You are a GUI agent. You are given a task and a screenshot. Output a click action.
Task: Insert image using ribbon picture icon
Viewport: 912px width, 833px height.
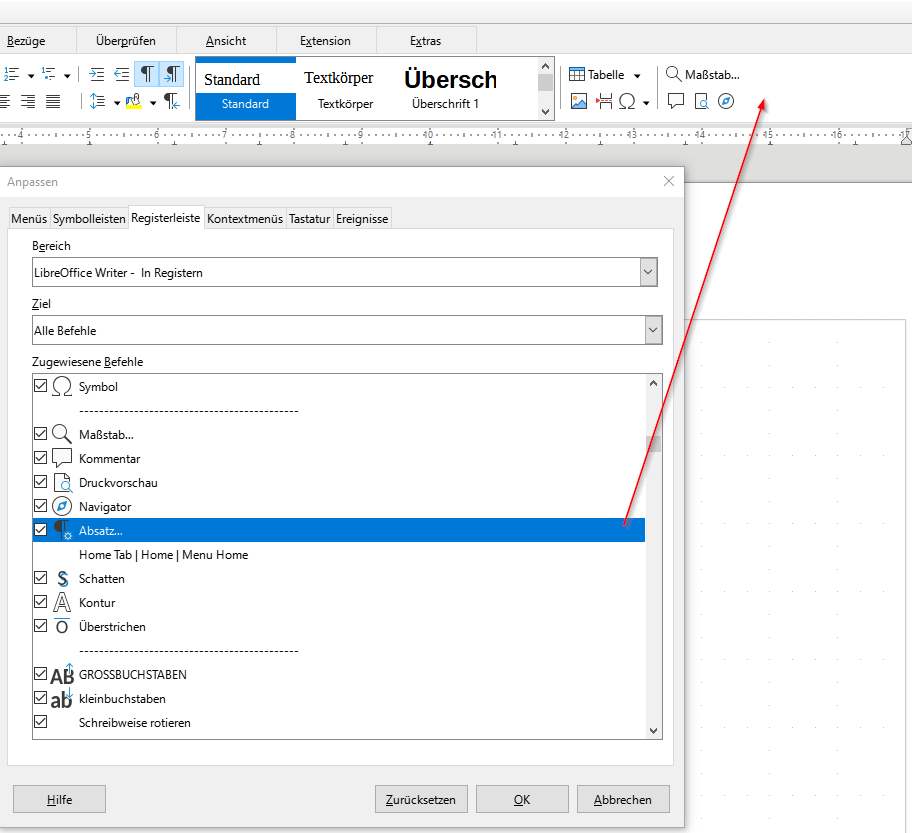pos(579,102)
